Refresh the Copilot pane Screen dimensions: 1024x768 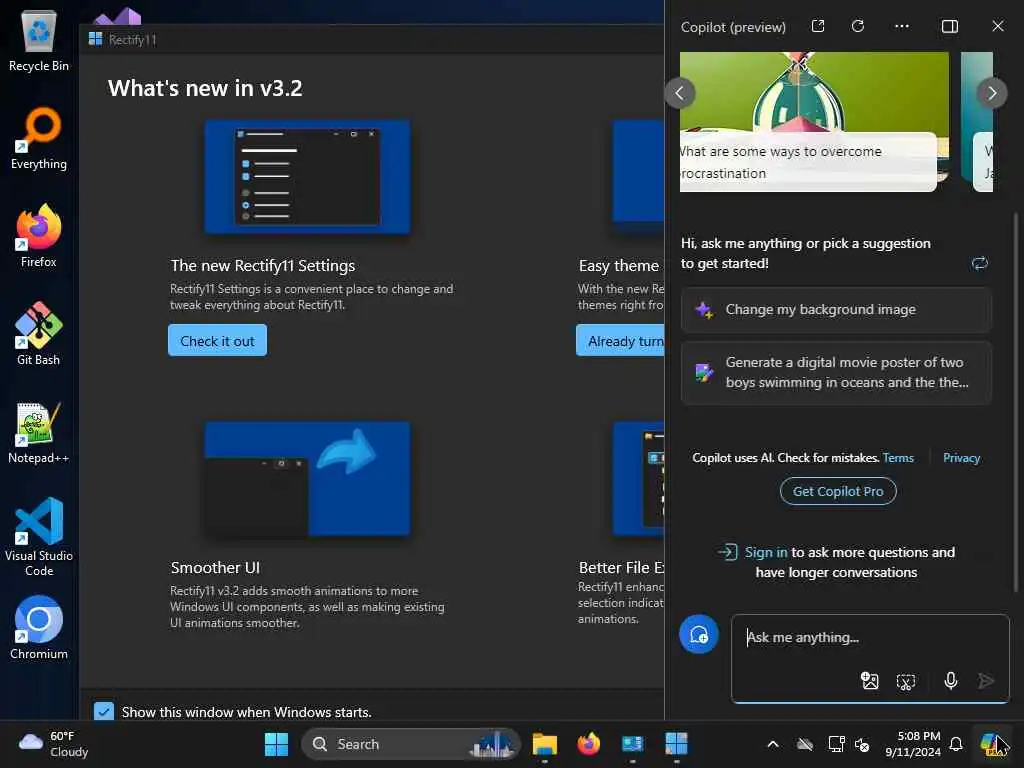tap(858, 26)
